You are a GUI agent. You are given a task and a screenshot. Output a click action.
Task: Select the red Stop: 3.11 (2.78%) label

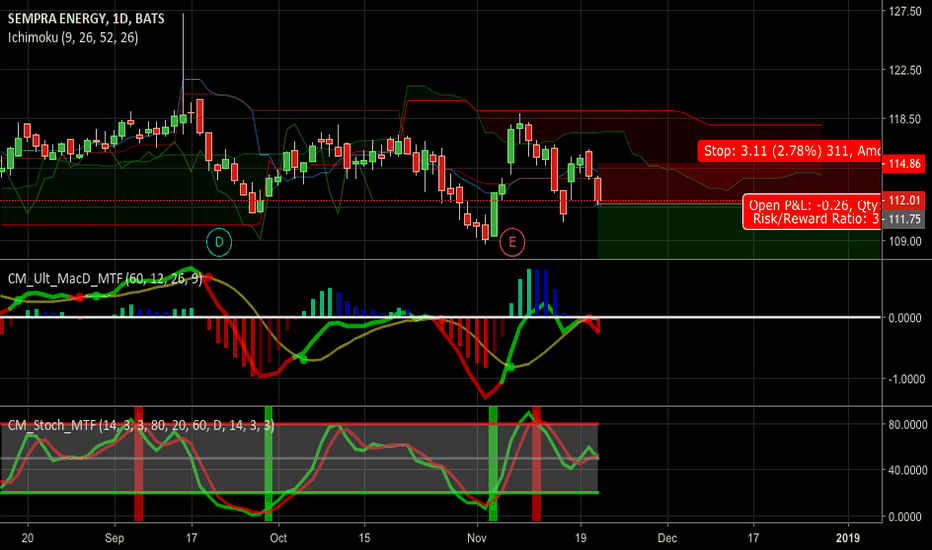(789, 151)
